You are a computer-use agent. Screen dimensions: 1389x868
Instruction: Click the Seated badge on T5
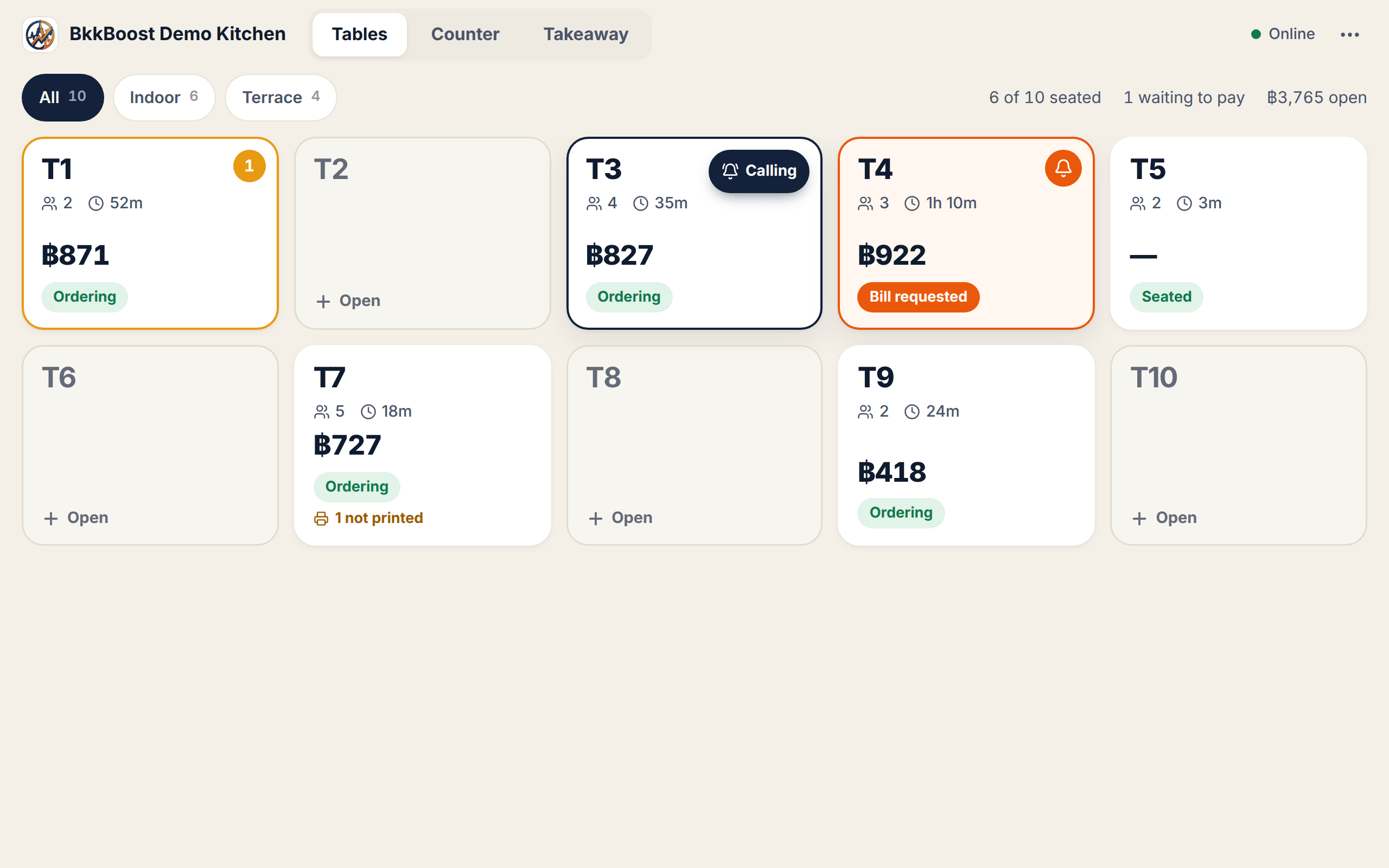click(1167, 297)
